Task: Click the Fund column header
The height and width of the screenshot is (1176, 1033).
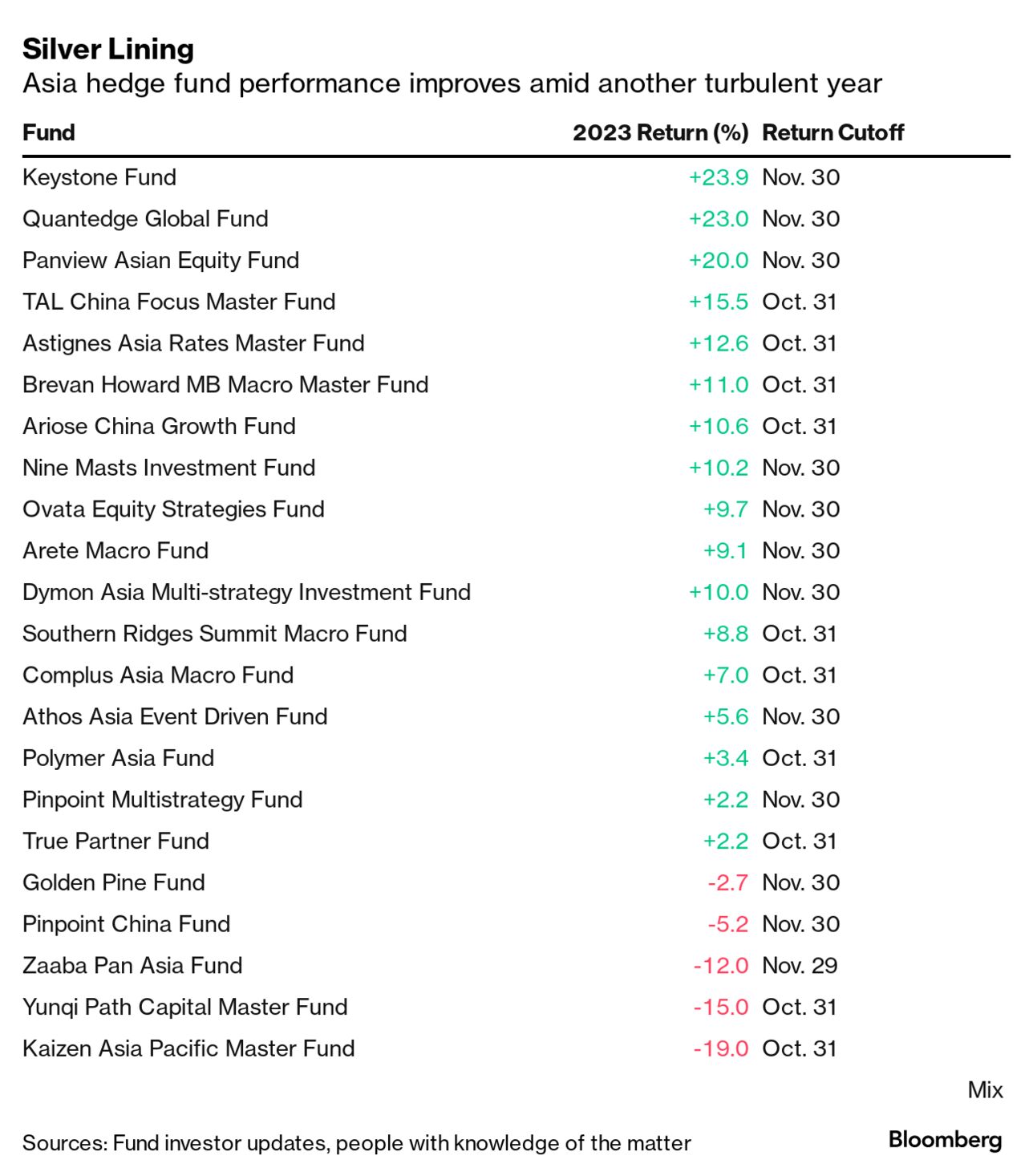Action: [49, 132]
